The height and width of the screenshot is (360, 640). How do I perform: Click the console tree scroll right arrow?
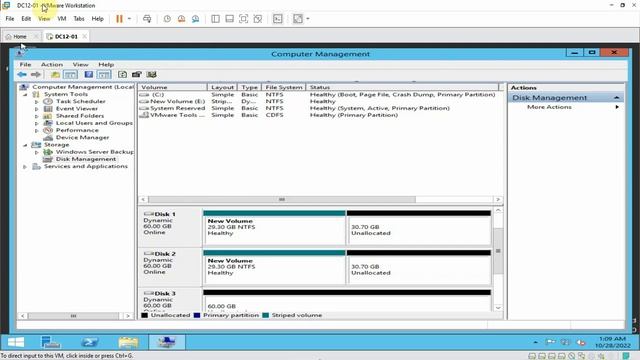[x=128, y=316]
